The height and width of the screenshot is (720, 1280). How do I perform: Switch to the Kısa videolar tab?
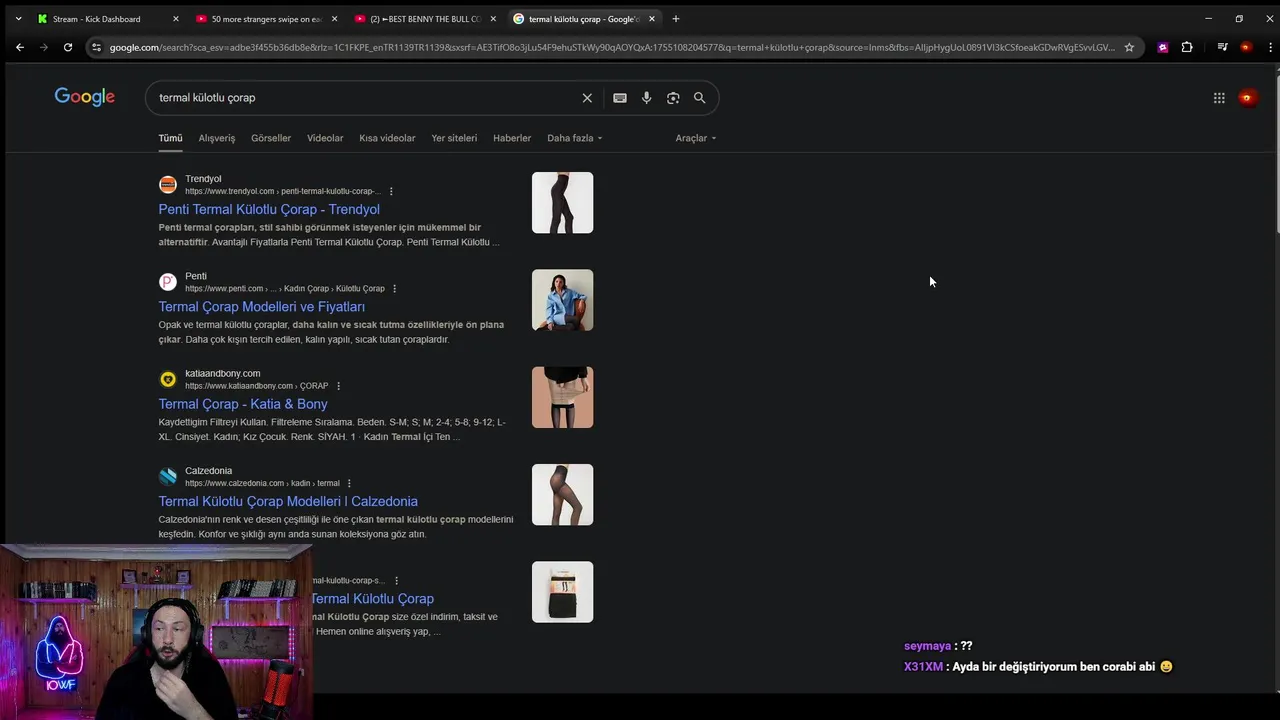click(x=387, y=138)
